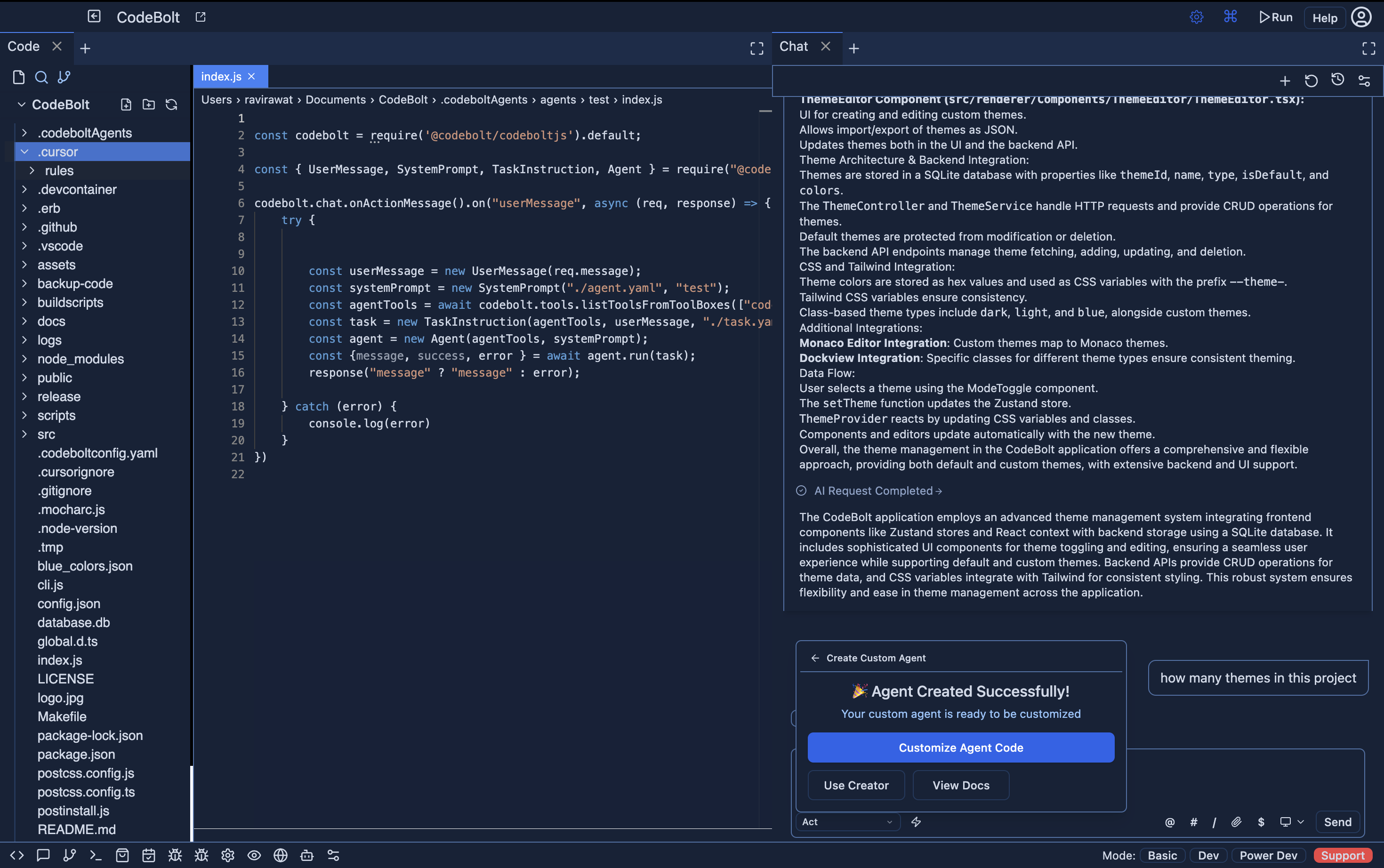This screenshot has height=868, width=1384.
Task: Open the Act mode dropdown
Action: point(848,822)
